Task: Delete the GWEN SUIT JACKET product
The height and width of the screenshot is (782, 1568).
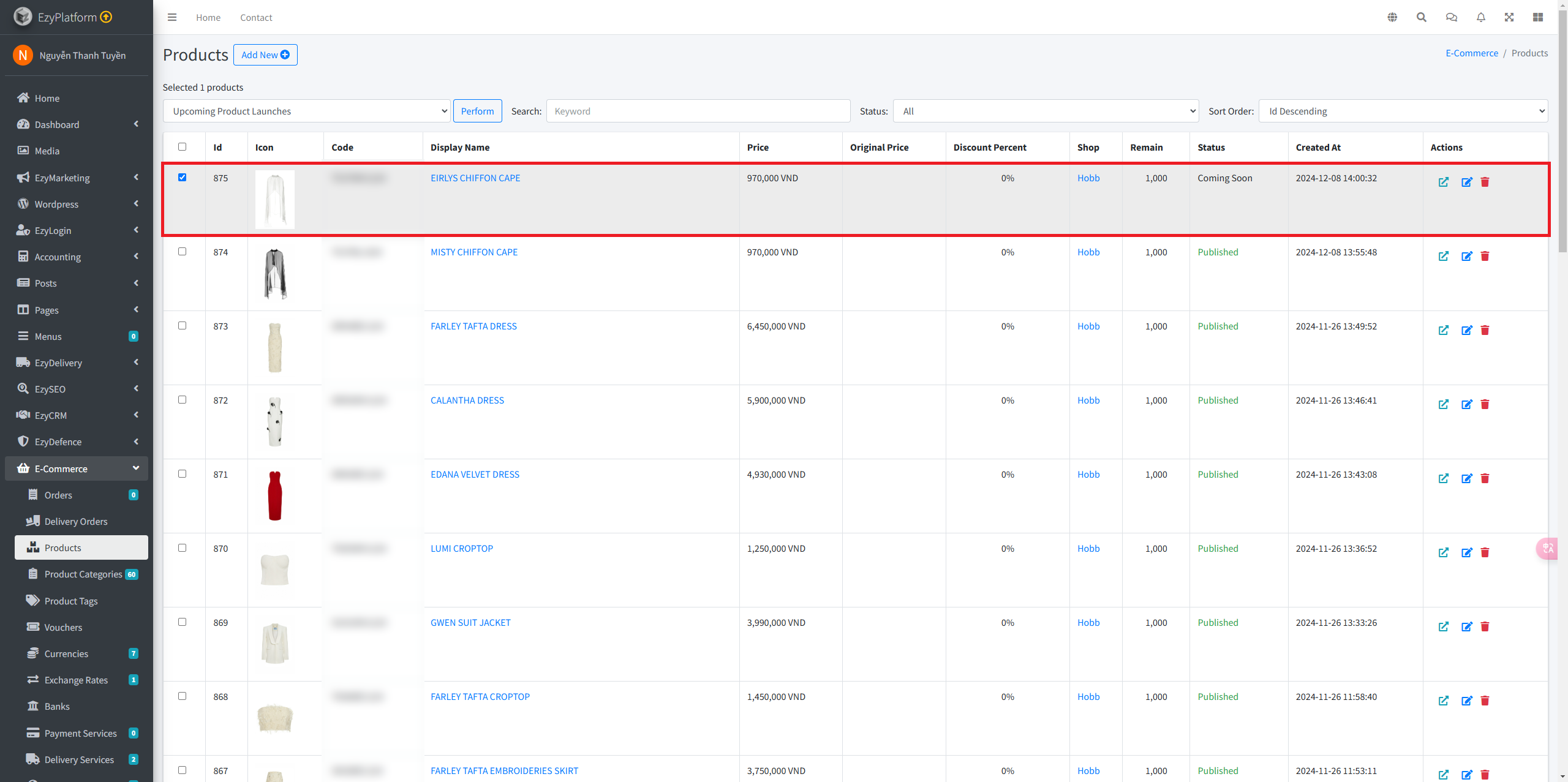Action: (x=1485, y=626)
